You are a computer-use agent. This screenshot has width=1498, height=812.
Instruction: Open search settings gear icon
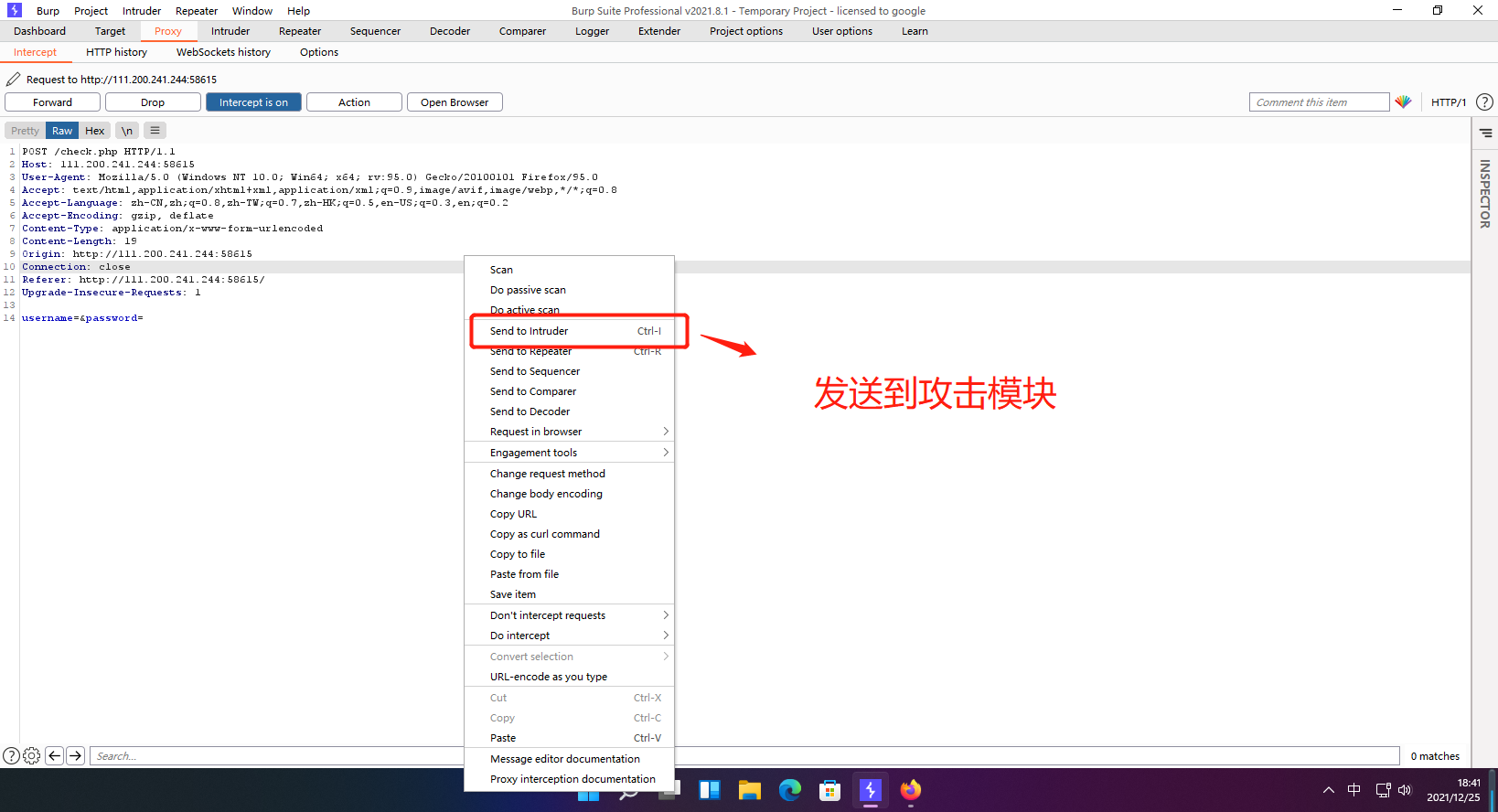point(32,756)
